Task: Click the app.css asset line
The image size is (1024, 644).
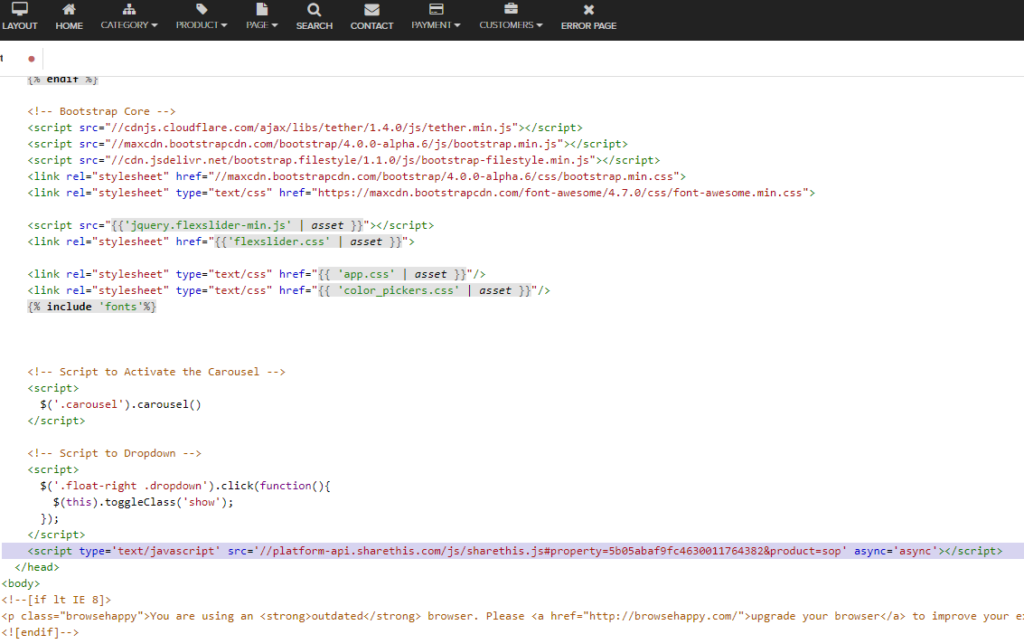Action: point(256,274)
